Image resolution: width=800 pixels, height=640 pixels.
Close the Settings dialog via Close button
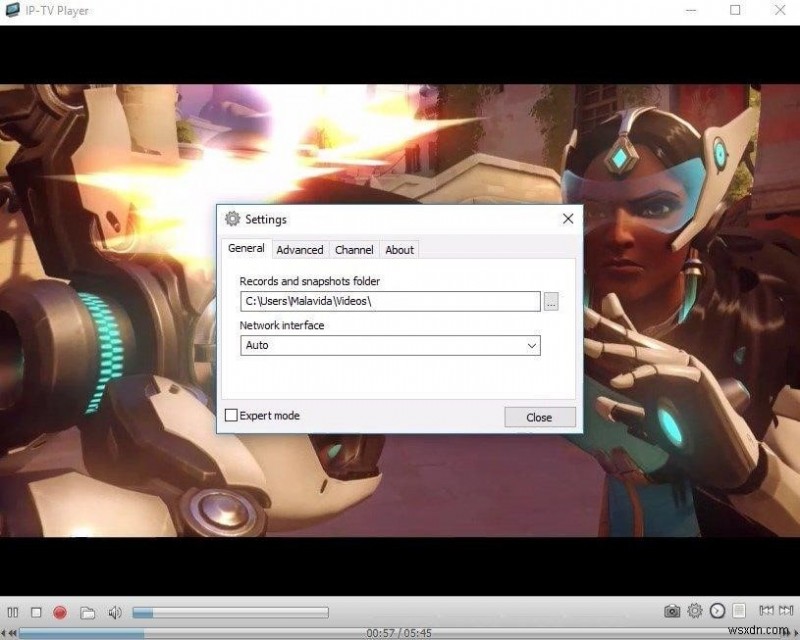click(539, 416)
